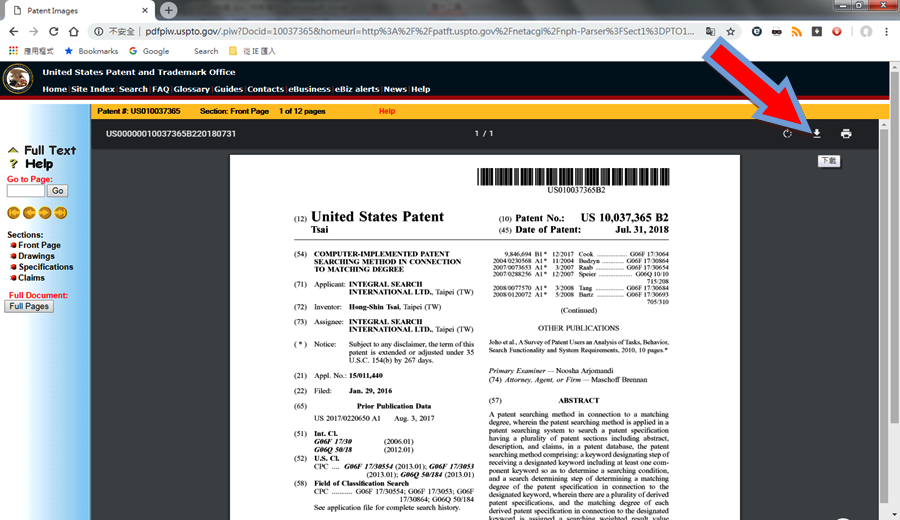Download the patent PDF
Viewport: 900px width, 520px height.
pos(816,134)
